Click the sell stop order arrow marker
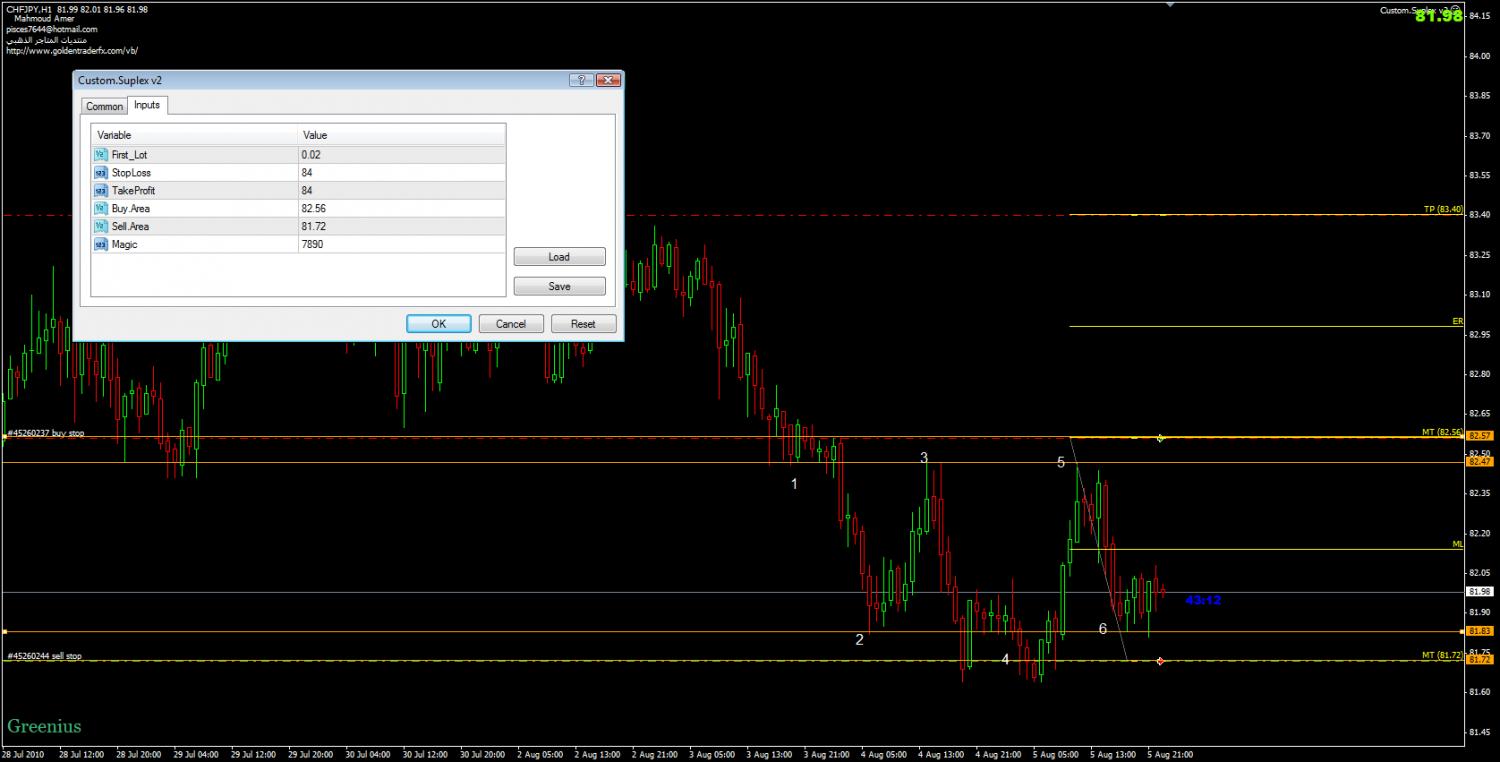The image size is (1500, 762). click(1159, 661)
